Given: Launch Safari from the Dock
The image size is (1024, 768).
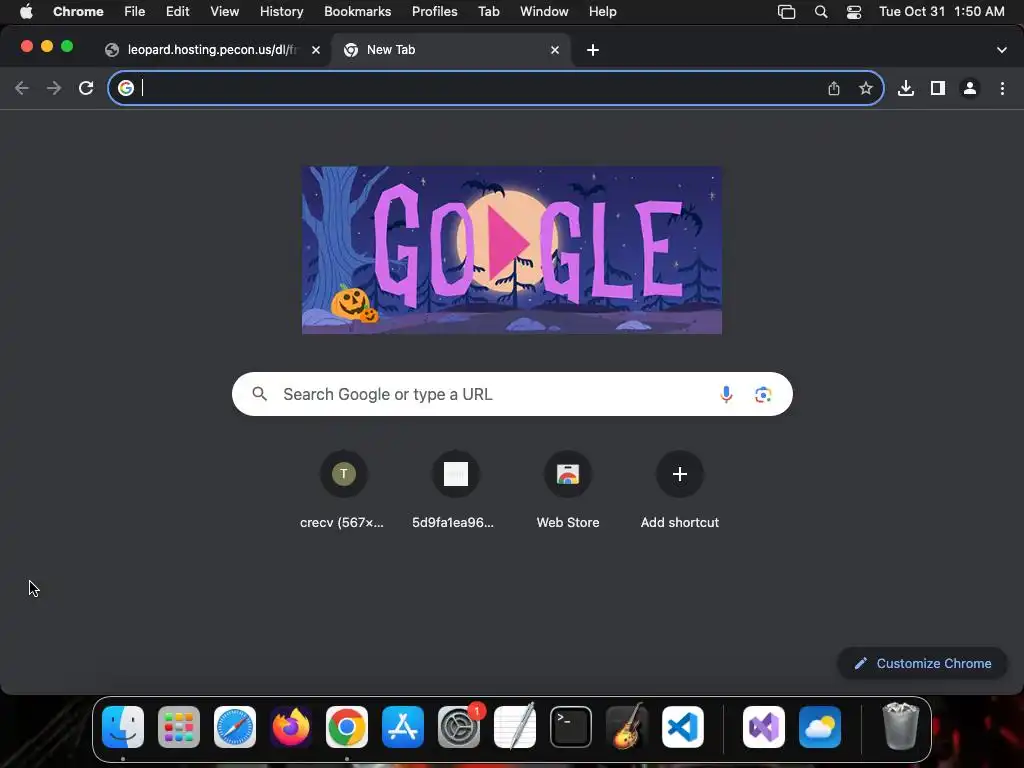Looking at the screenshot, I should click(x=235, y=727).
